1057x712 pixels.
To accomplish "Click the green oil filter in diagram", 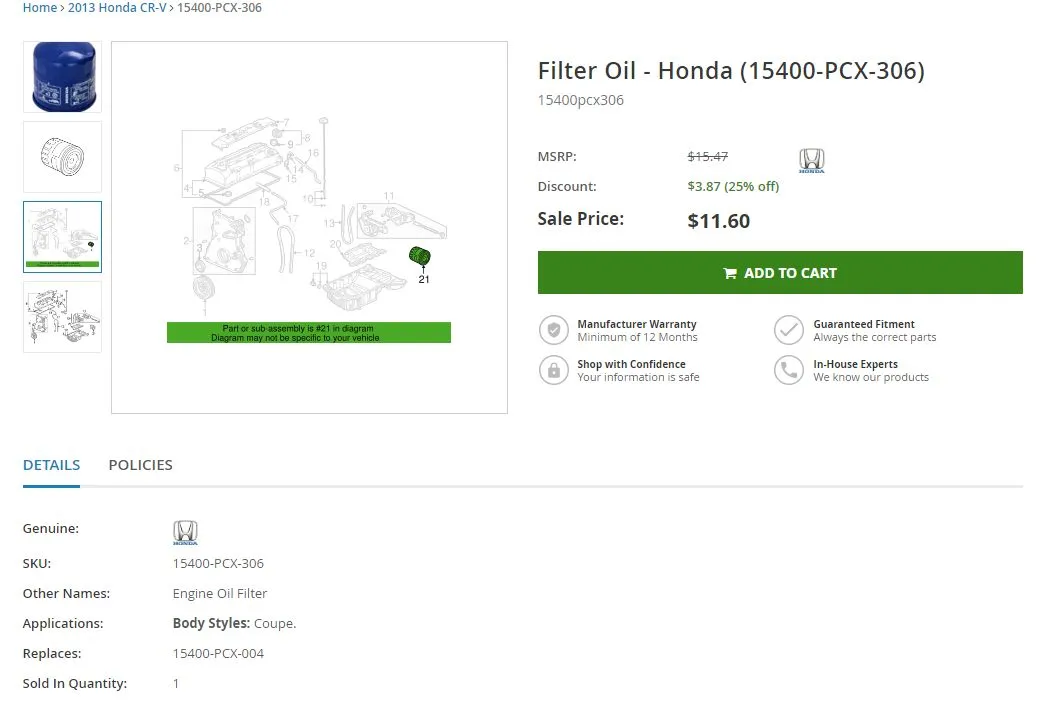I will click(x=420, y=256).
